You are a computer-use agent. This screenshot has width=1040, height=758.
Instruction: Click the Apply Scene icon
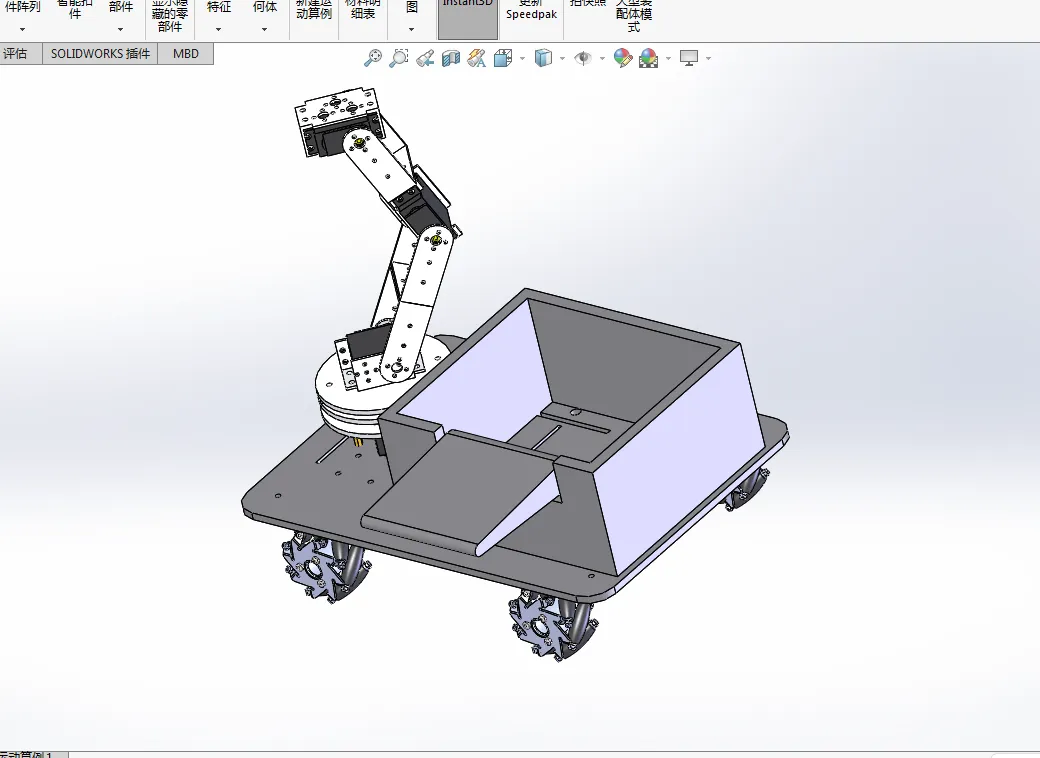click(x=649, y=58)
